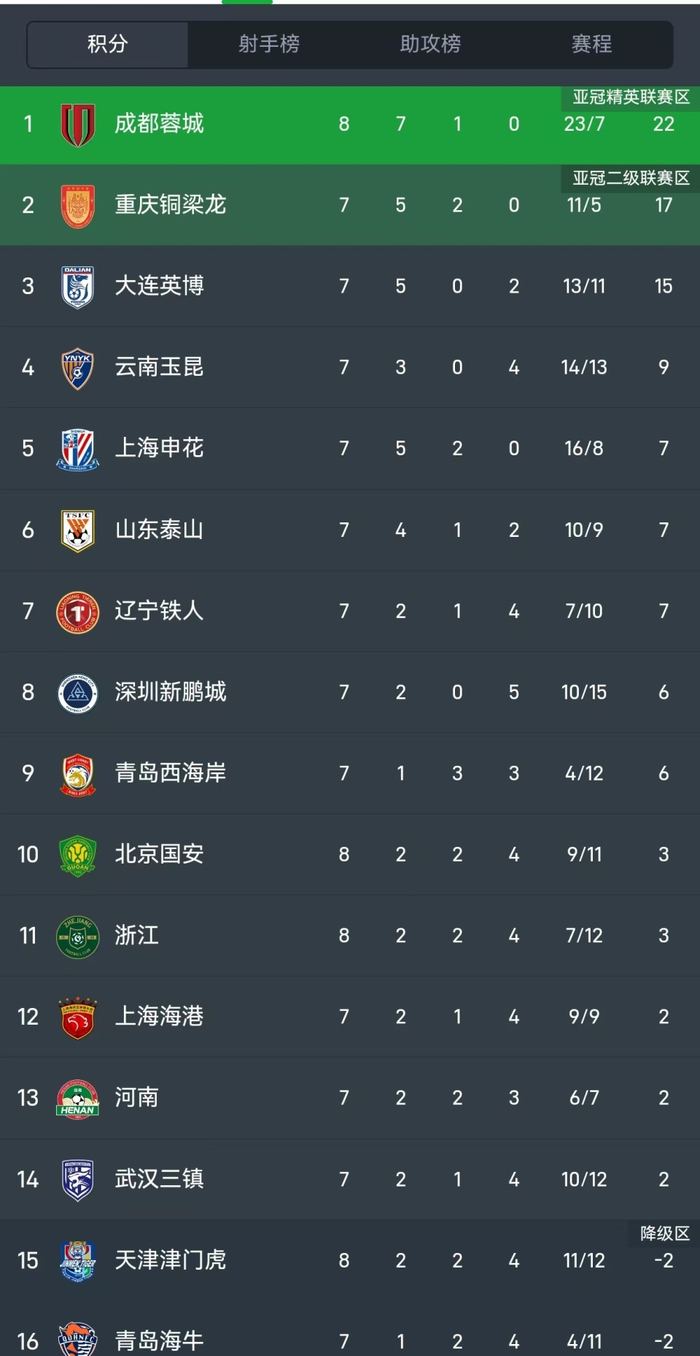Screen dimensions: 700x1356
Task: Click the 上海海港 team name
Action: click(x=159, y=1017)
